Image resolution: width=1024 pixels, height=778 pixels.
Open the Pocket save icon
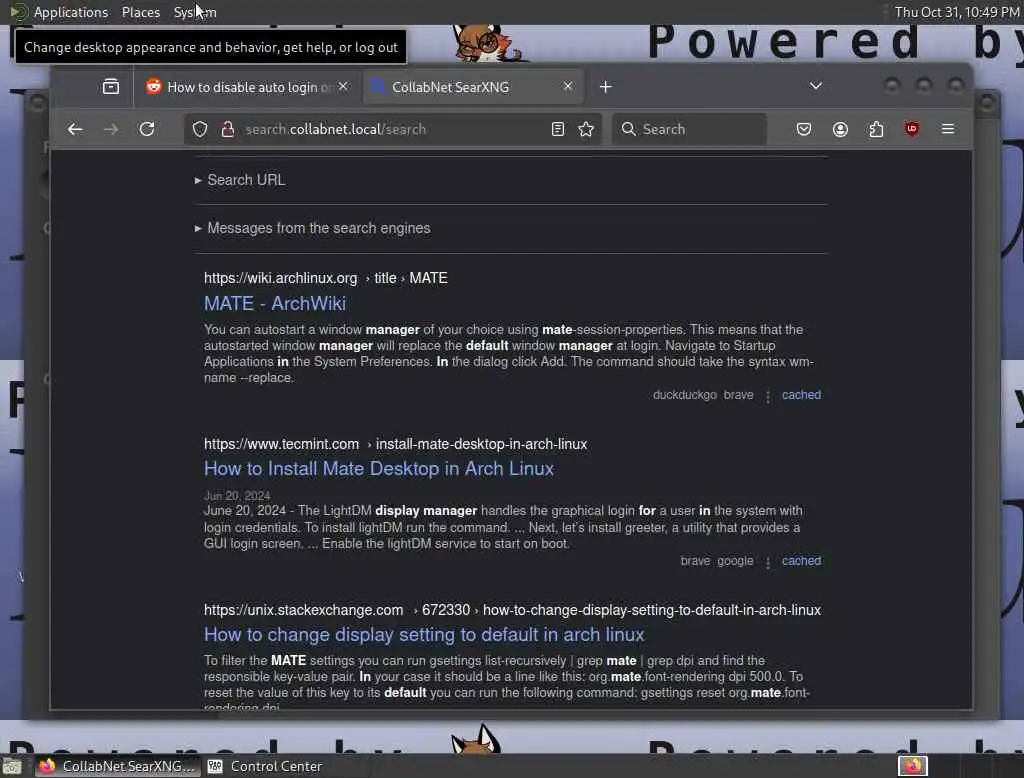(804, 129)
